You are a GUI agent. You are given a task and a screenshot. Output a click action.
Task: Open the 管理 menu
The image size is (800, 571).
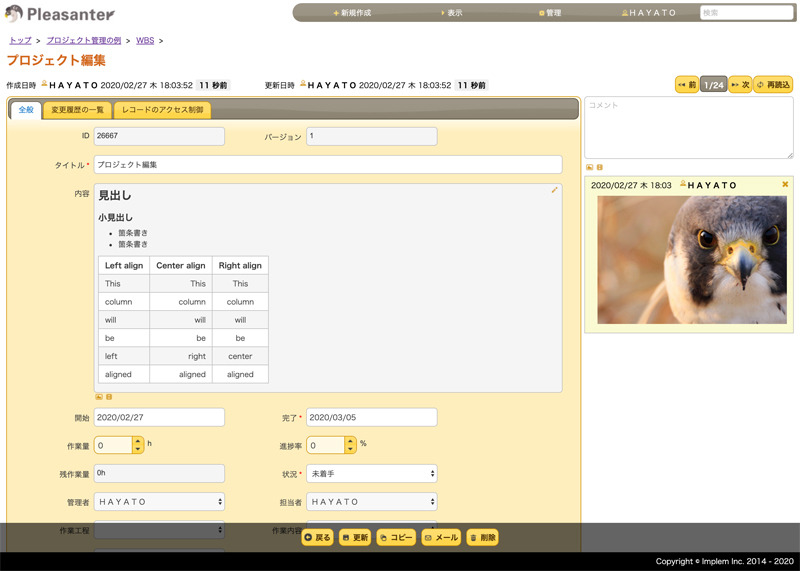coord(550,13)
